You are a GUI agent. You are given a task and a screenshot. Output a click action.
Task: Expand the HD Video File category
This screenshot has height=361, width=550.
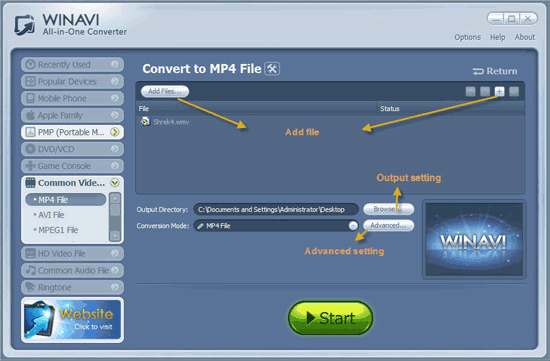pyautogui.click(x=72, y=253)
